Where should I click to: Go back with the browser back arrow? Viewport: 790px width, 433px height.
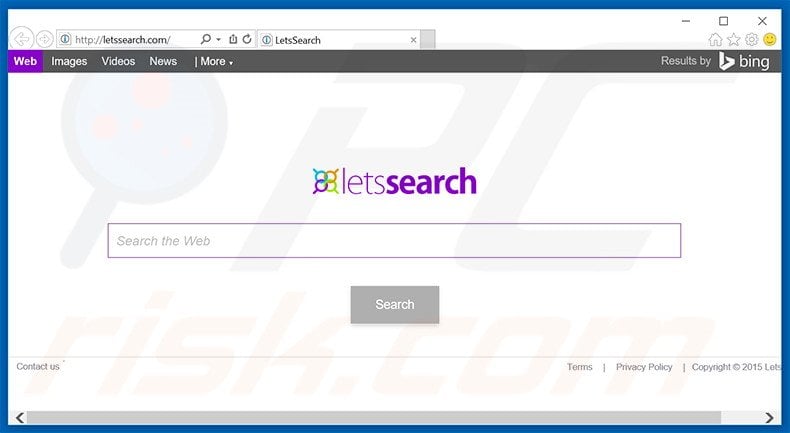coord(22,39)
